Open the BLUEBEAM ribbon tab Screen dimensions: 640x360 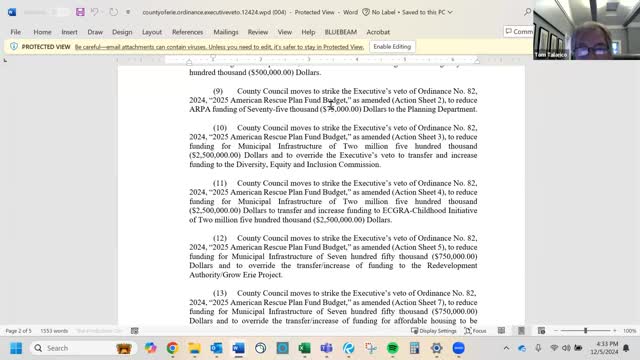click(x=340, y=32)
